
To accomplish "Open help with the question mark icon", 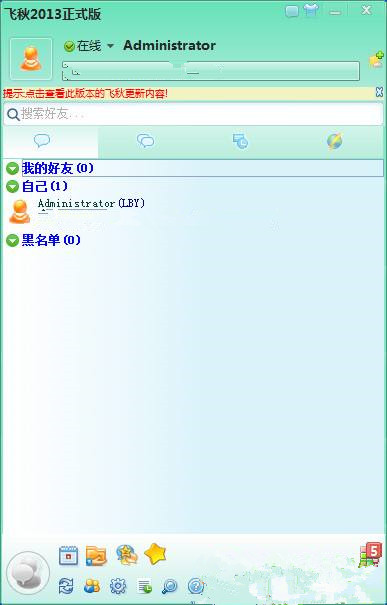I will tap(196, 586).
